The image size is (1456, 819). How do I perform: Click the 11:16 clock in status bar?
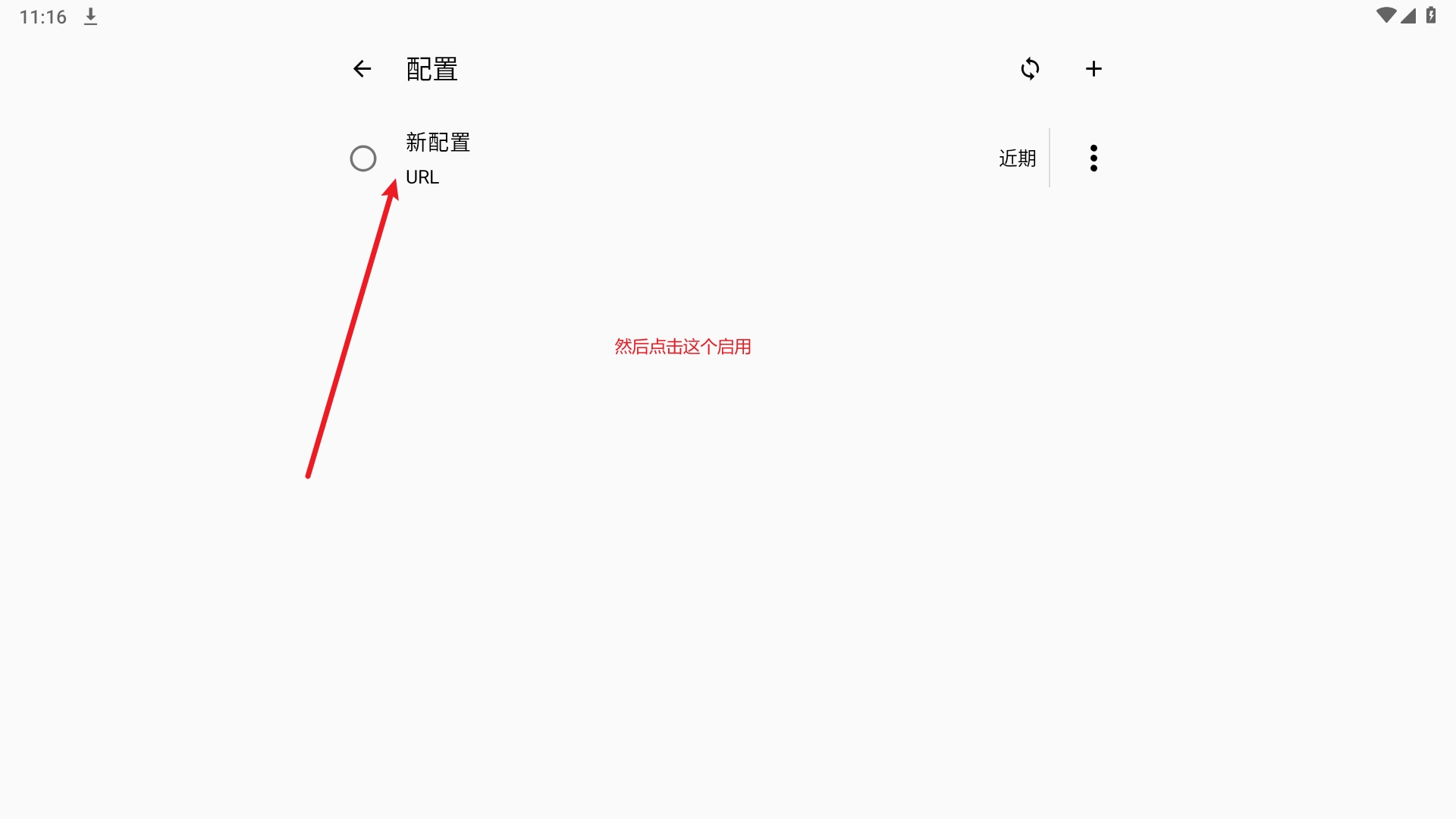click(x=43, y=17)
